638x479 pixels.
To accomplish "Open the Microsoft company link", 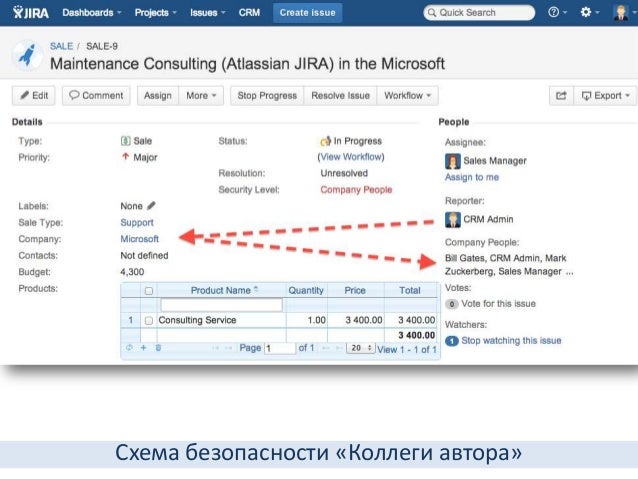I will click(140, 239).
